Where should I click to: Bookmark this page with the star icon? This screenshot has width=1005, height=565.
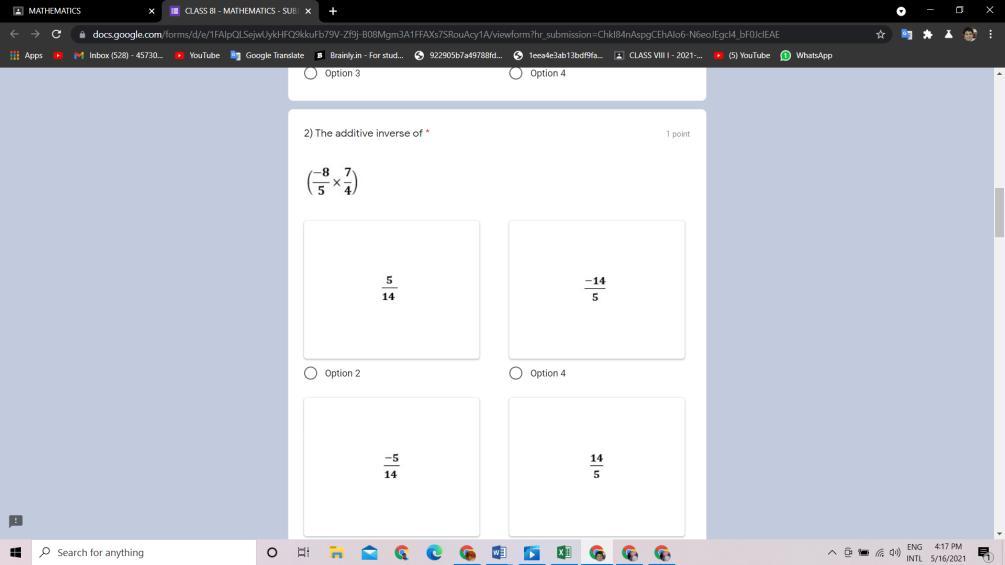tap(880, 34)
